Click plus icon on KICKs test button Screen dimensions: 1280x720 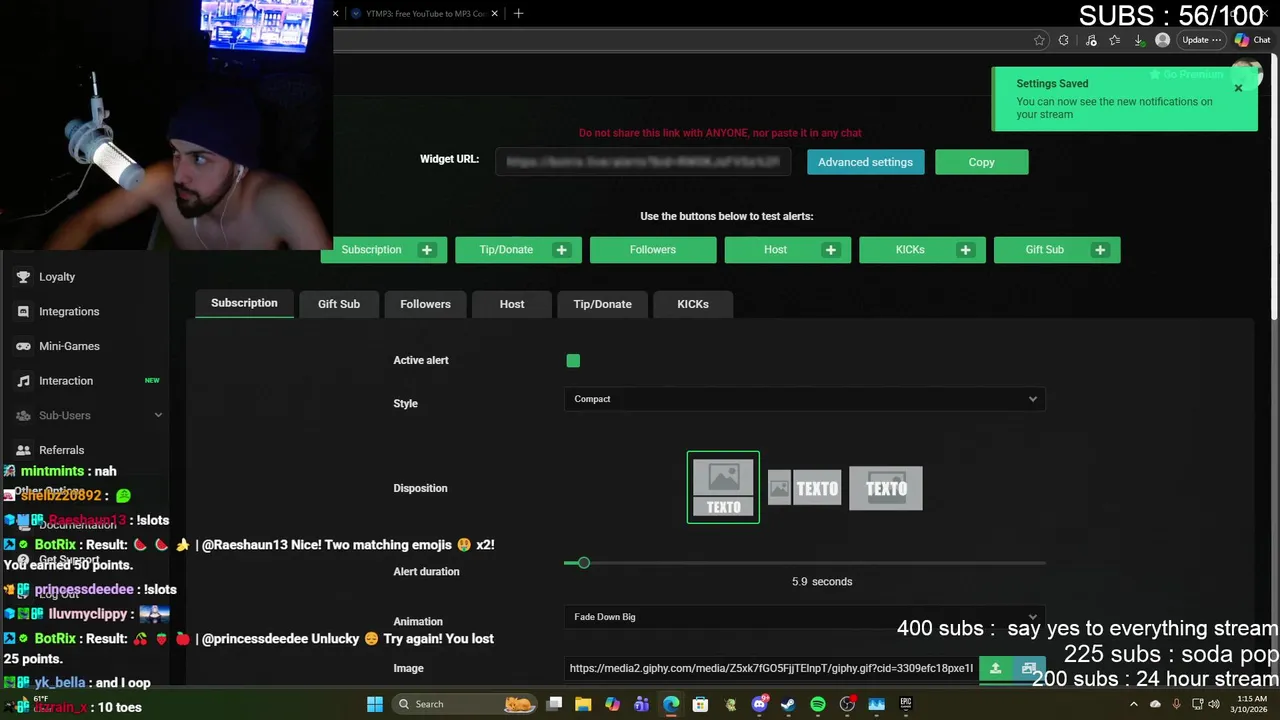tap(965, 250)
